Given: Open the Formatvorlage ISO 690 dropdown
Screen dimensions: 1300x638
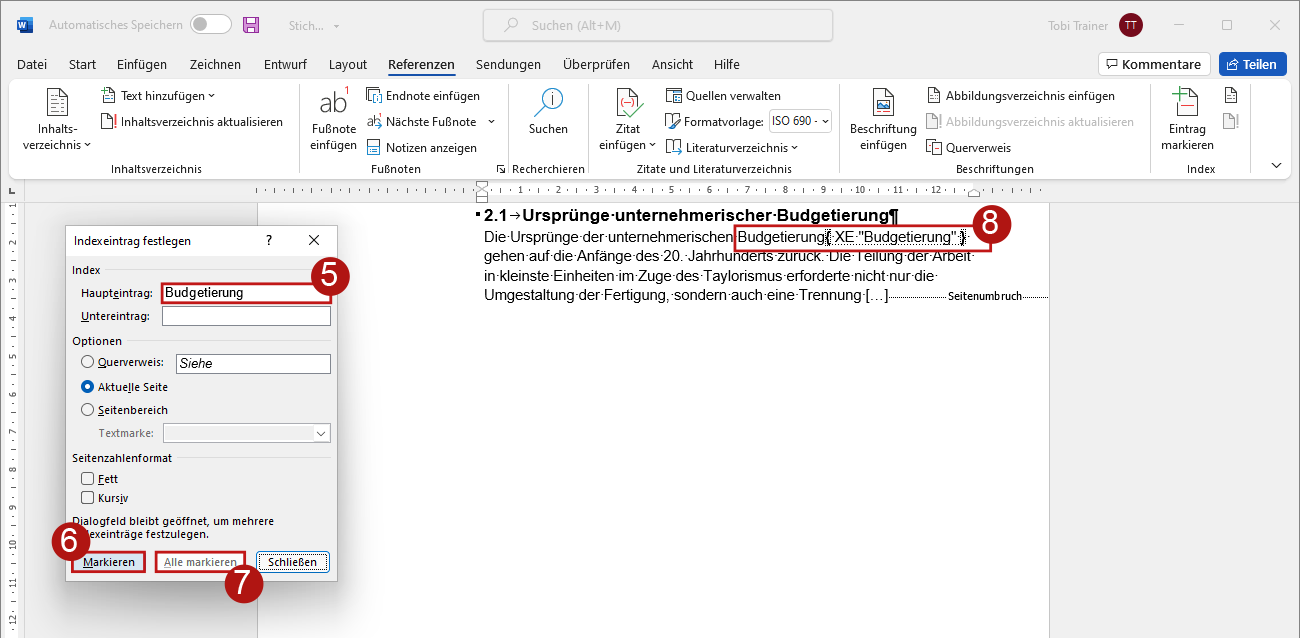Looking at the screenshot, I should (x=800, y=122).
